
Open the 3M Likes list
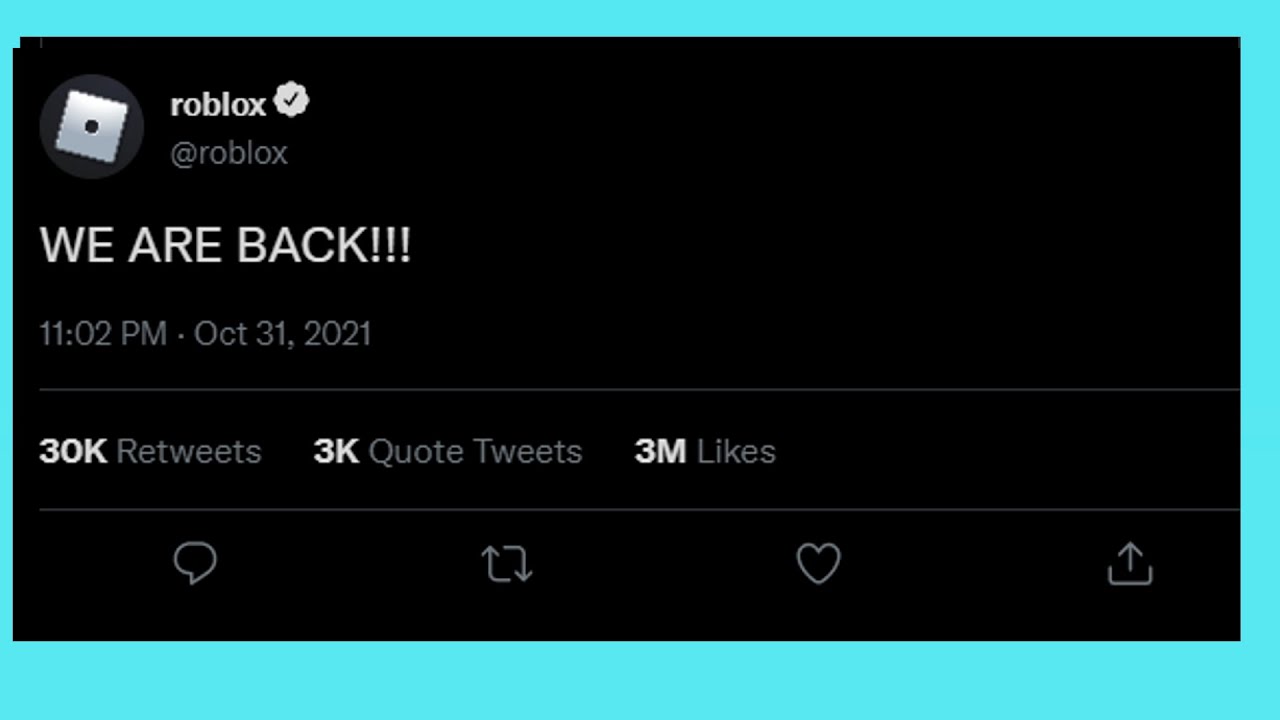pos(705,451)
